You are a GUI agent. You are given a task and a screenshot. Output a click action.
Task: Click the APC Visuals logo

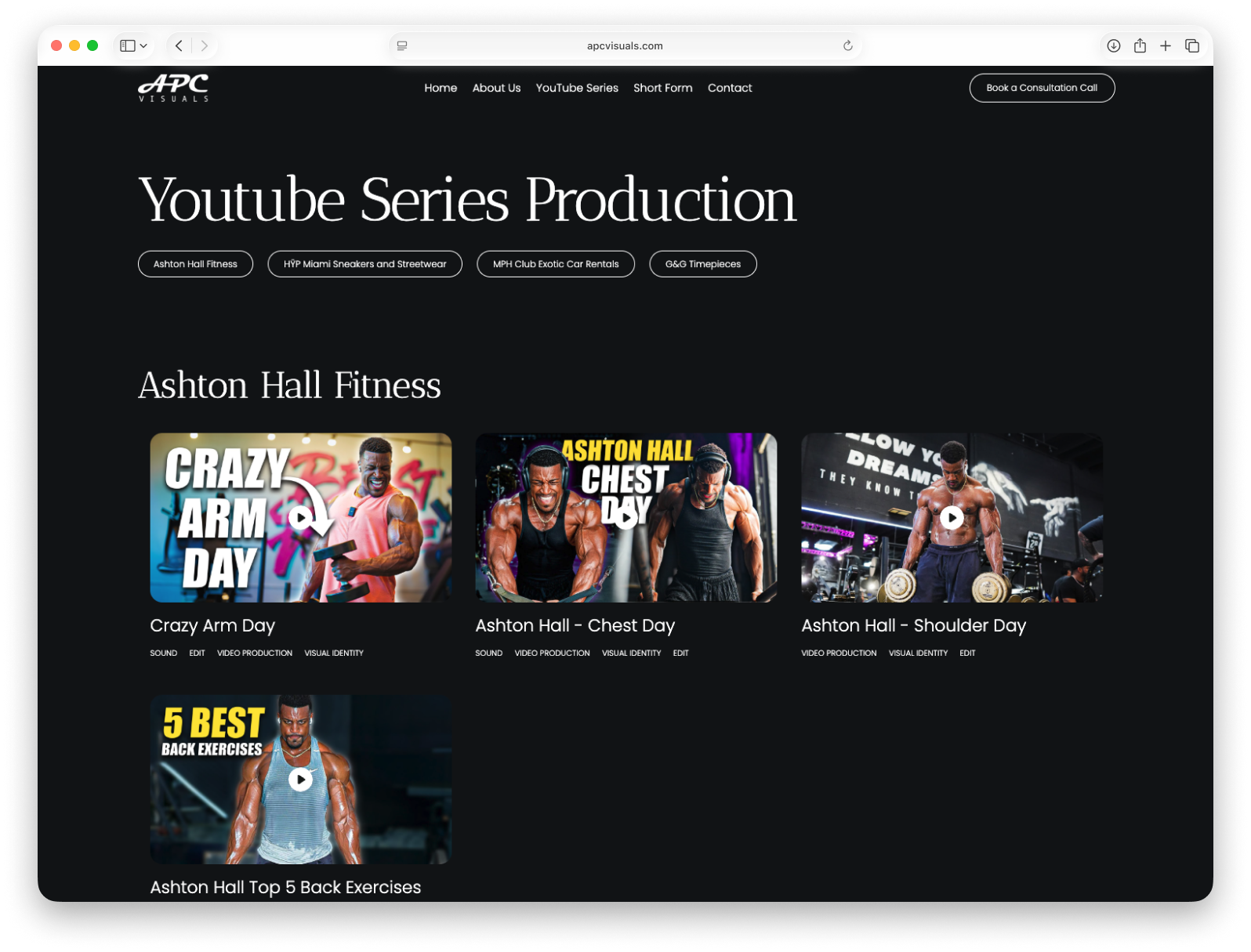click(x=174, y=88)
